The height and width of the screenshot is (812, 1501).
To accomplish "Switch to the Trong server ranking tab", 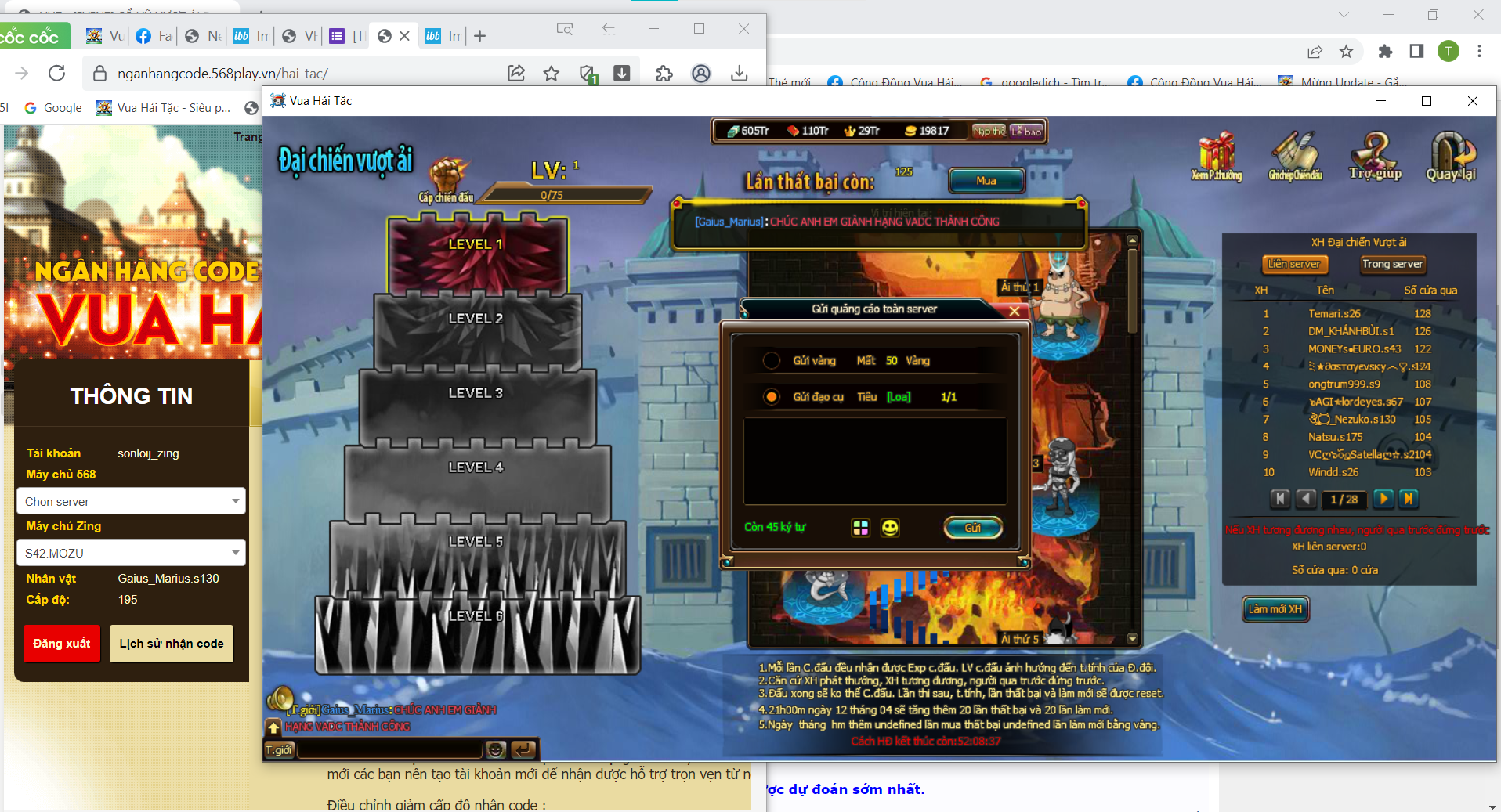I will point(1392,265).
